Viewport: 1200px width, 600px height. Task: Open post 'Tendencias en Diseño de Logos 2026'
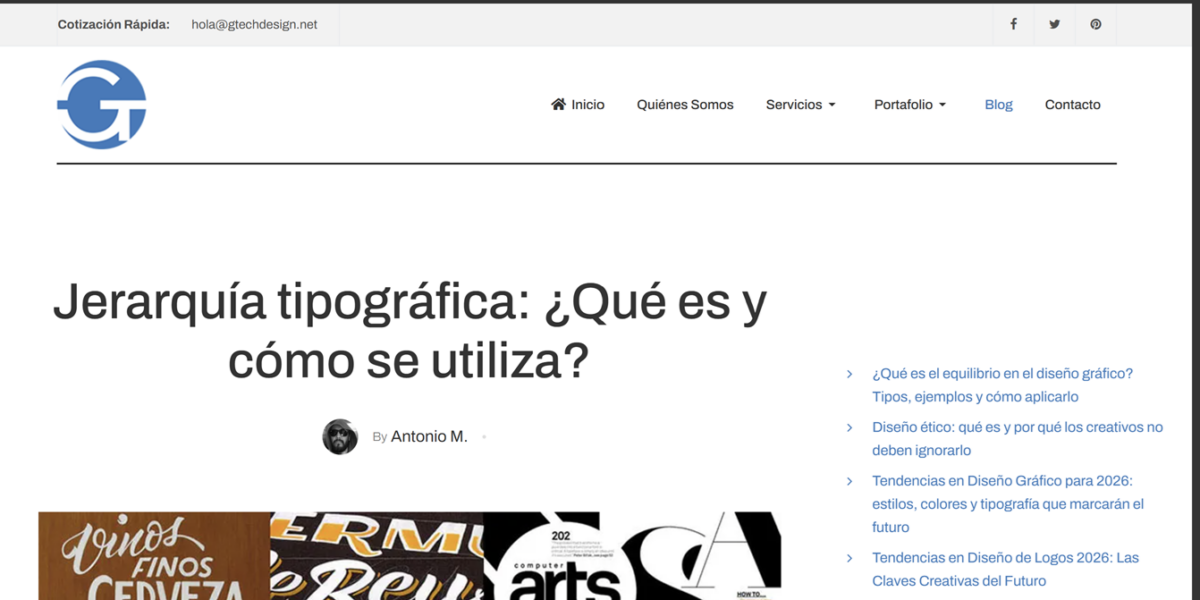click(1006, 569)
